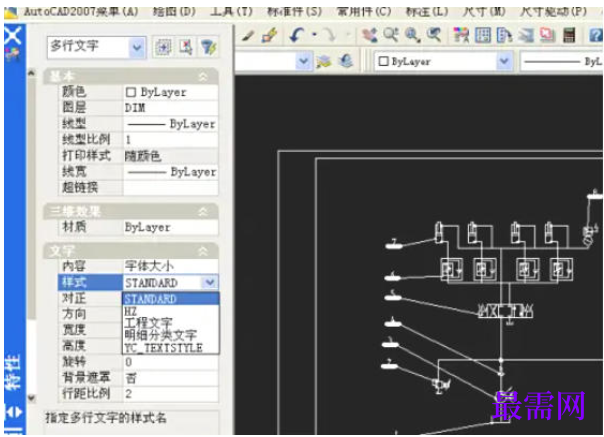Click the 行距比例 value 2
The height and width of the screenshot is (437, 604).
coord(171,394)
